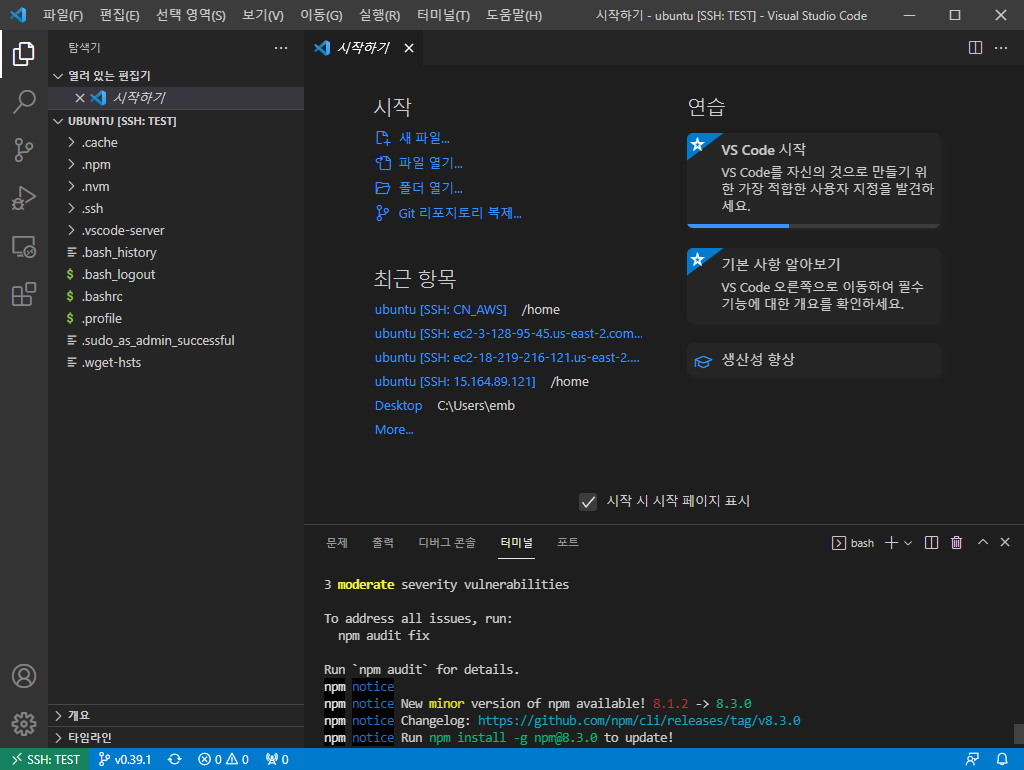Image resolution: width=1024 pixels, height=770 pixels.
Task: Open editor more actions ellipsis
Action: point(1000,48)
